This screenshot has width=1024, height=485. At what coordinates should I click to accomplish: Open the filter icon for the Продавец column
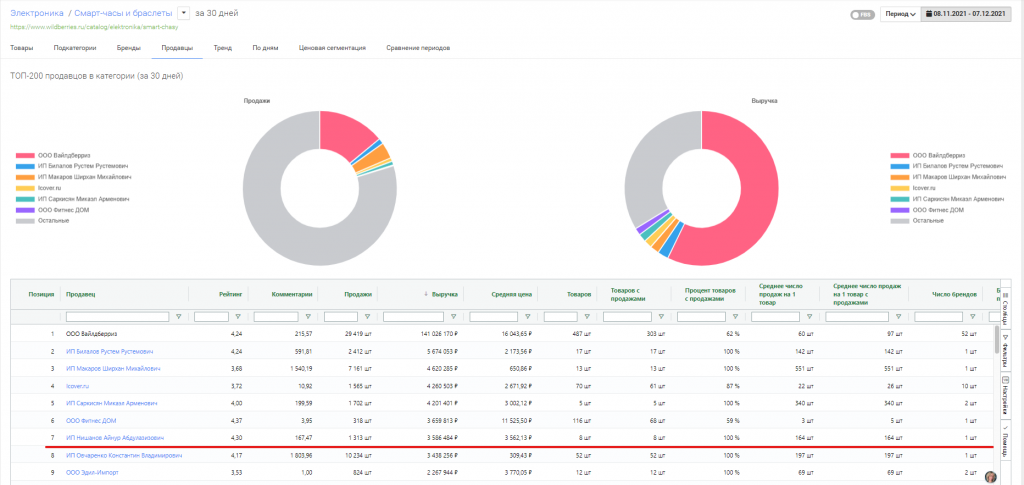178,317
